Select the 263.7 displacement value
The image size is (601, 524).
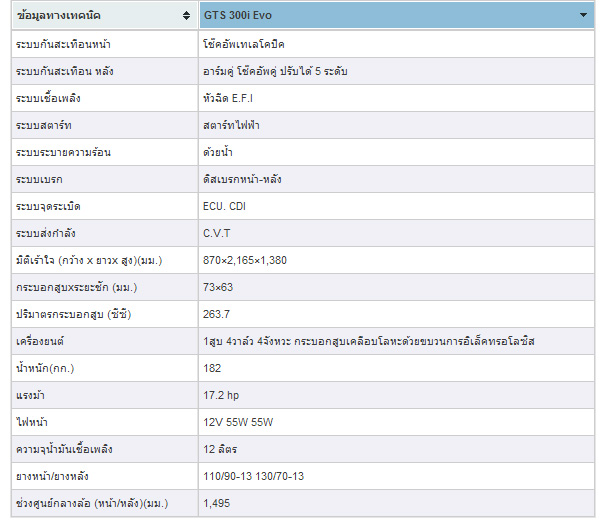[x=217, y=315]
